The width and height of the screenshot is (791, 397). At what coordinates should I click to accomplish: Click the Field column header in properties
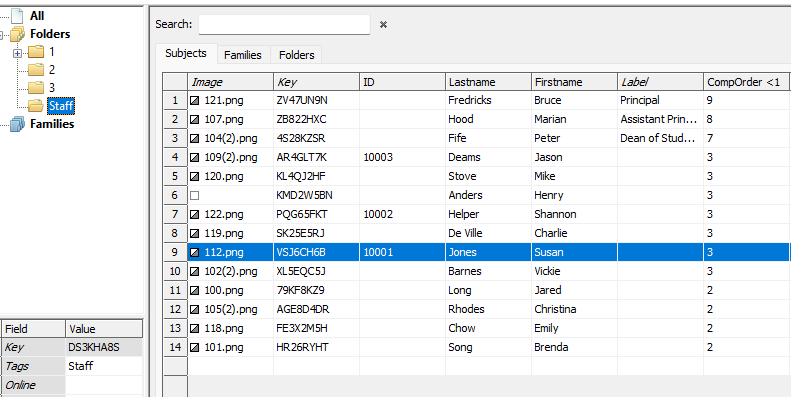click(33, 329)
